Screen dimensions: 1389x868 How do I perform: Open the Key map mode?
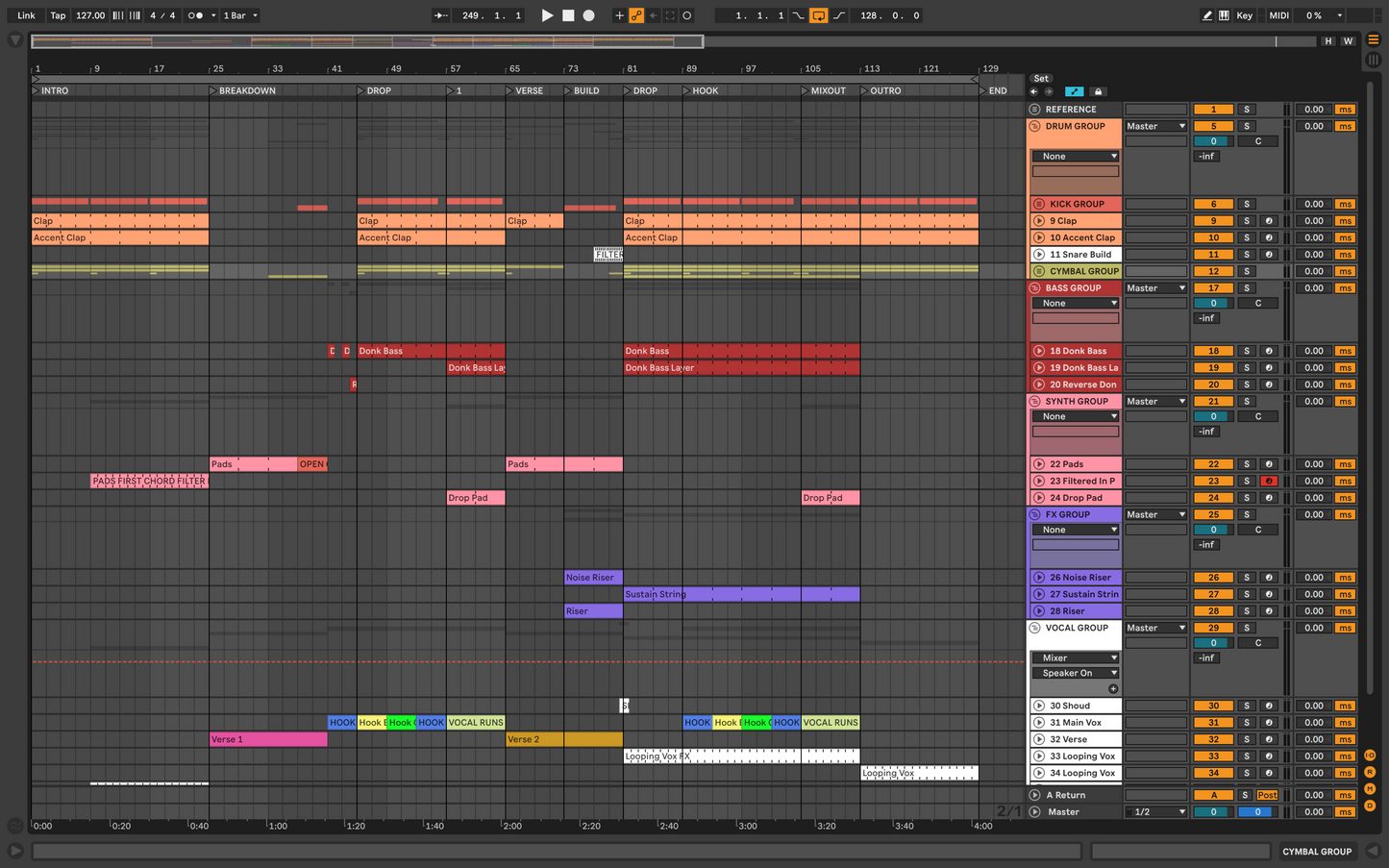[x=1244, y=15]
